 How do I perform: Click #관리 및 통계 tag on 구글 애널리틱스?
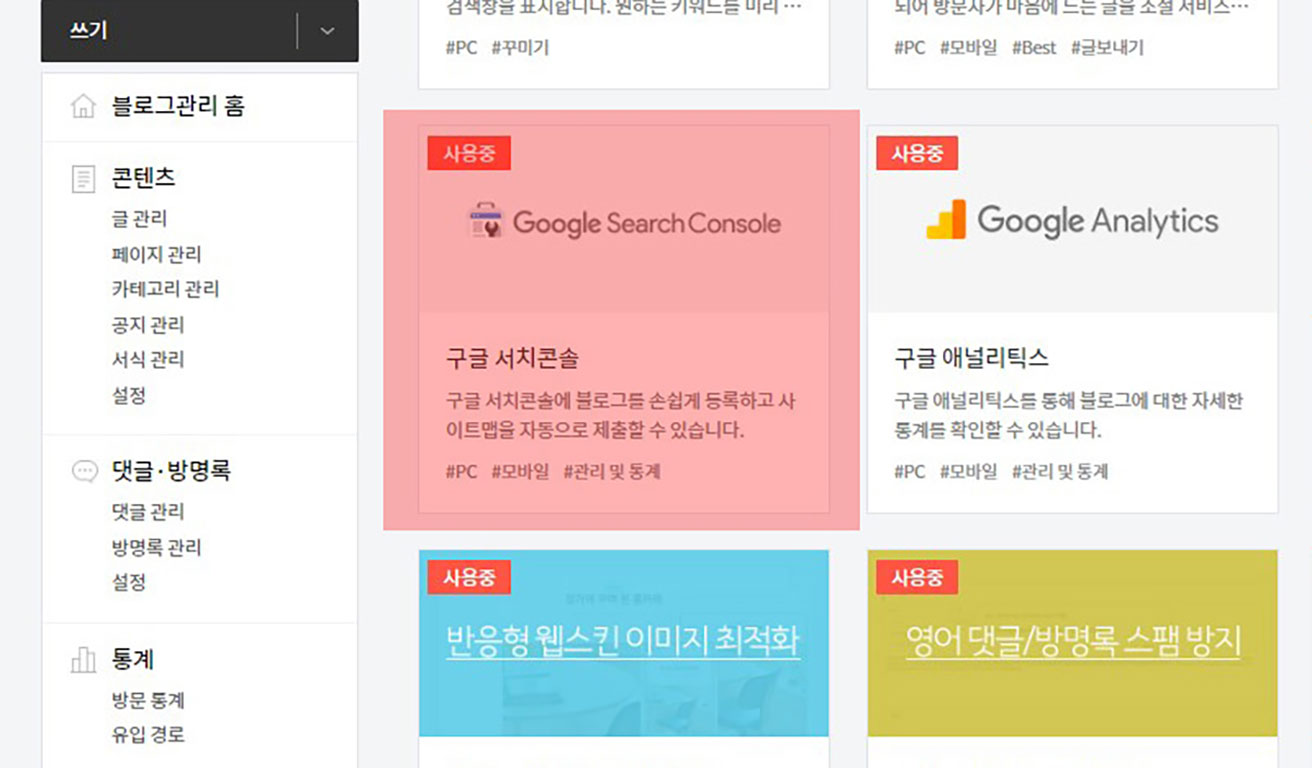(1060, 472)
